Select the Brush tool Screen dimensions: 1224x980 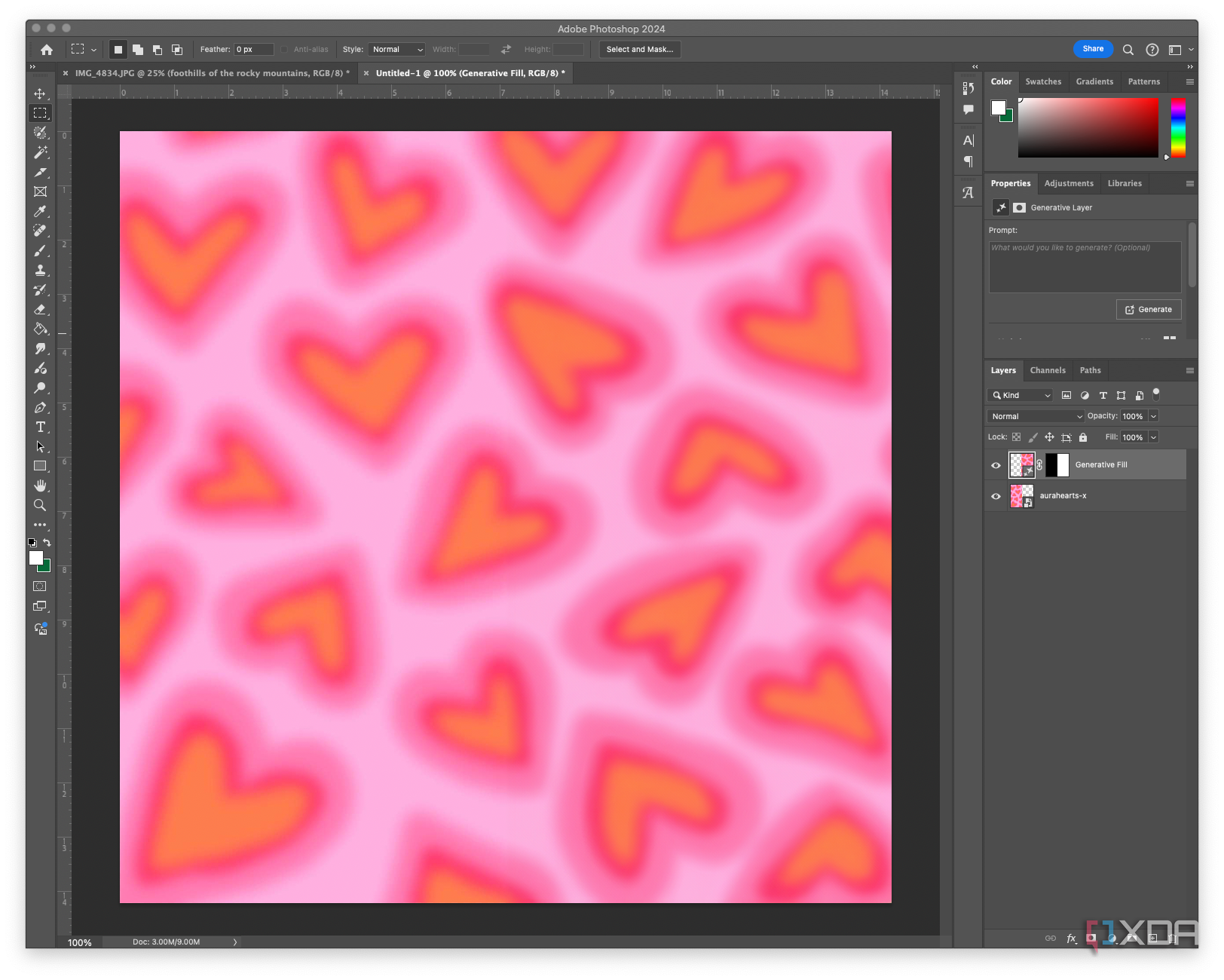[40, 250]
